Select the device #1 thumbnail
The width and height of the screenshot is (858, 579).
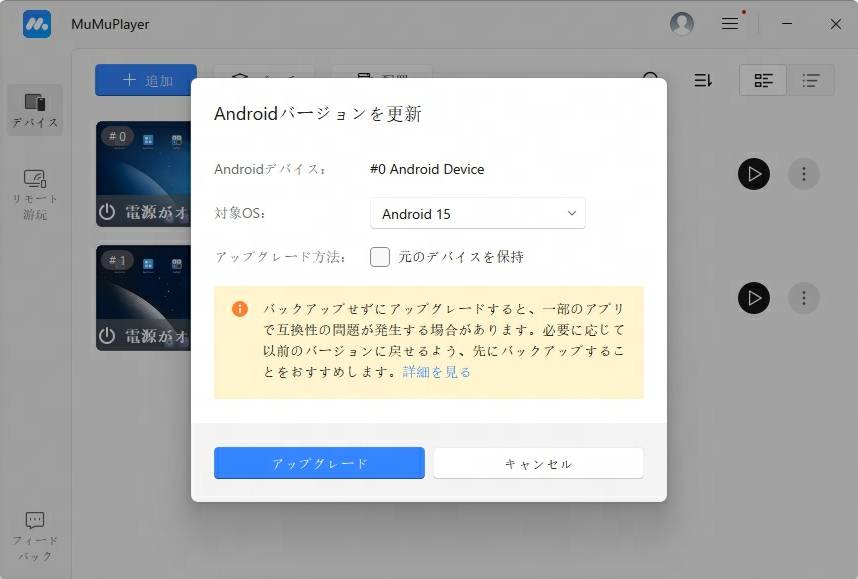(143, 298)
